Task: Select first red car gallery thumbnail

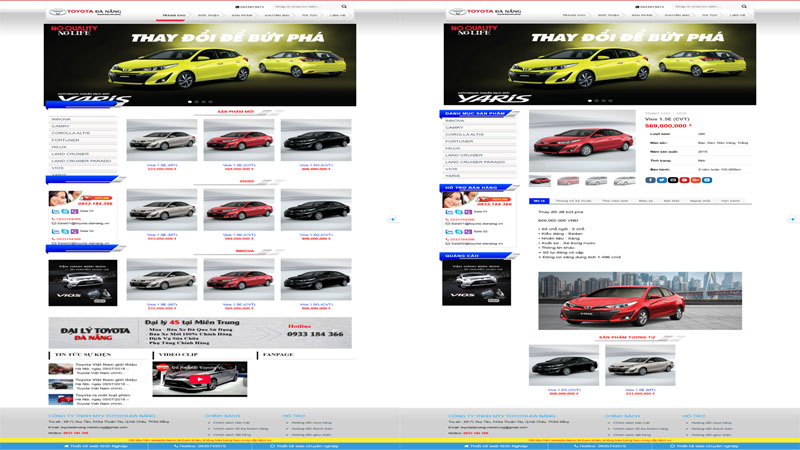Action: point(540,181)
